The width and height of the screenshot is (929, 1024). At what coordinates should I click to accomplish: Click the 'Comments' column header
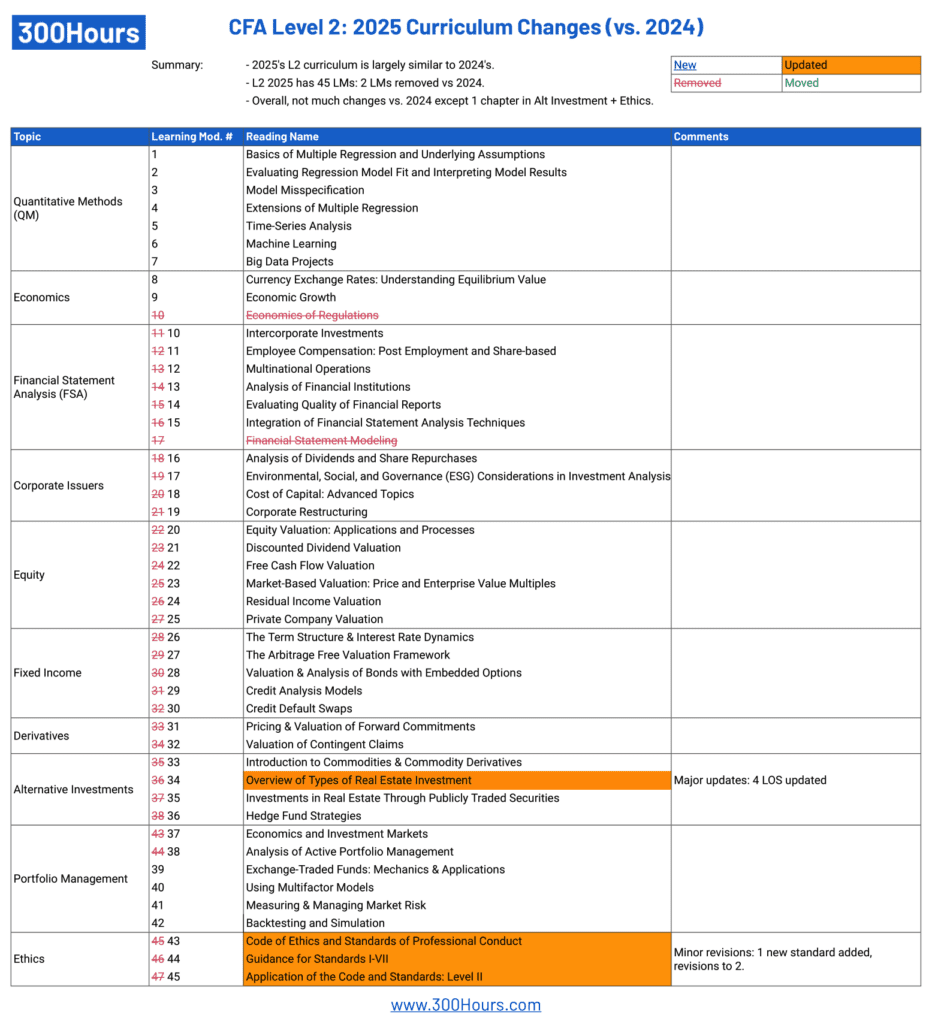pos(701,137)
